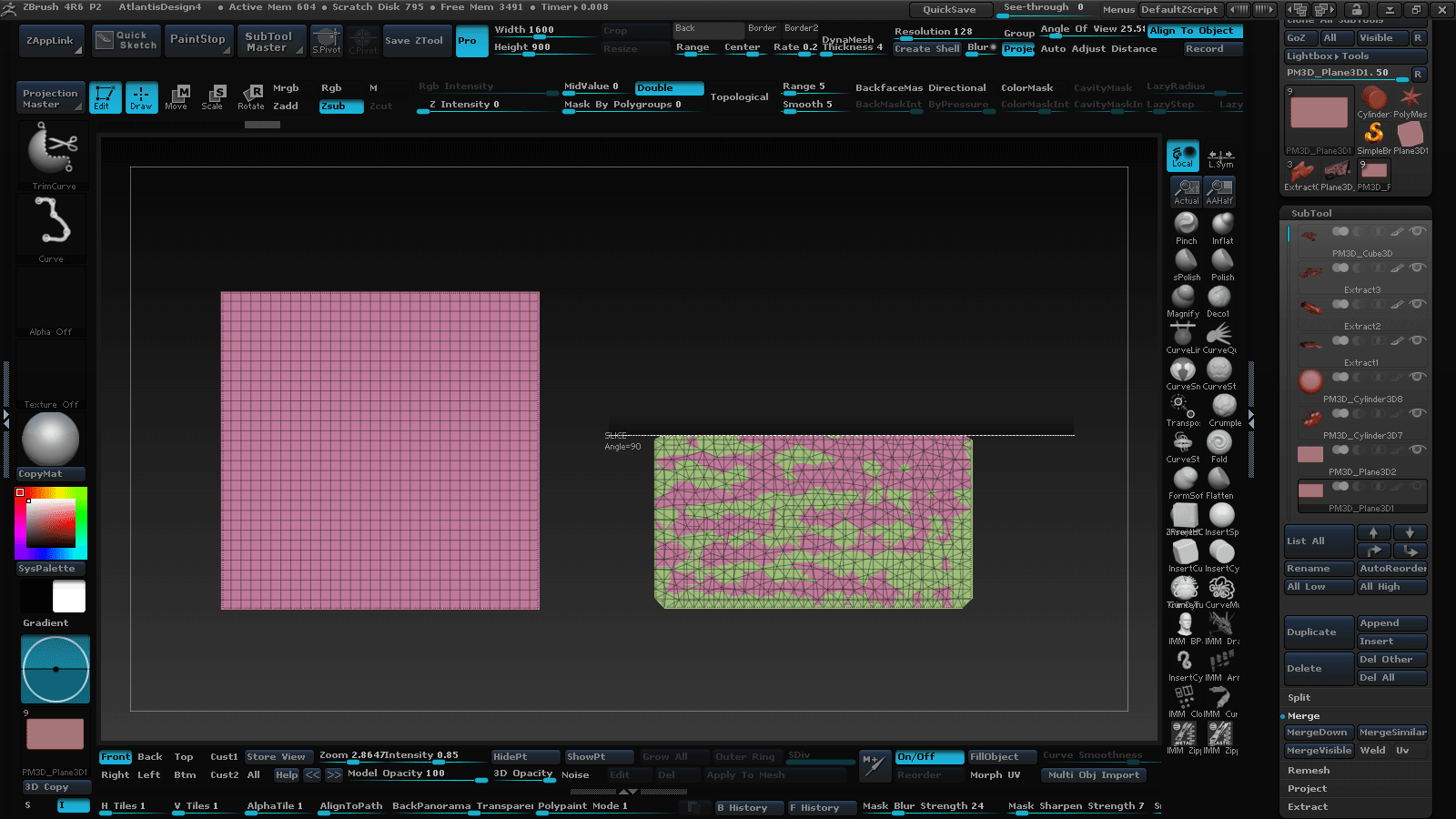Toggle Local symmetry button
Viewport: 1456px width, 819px height.
click(1220, 157)
